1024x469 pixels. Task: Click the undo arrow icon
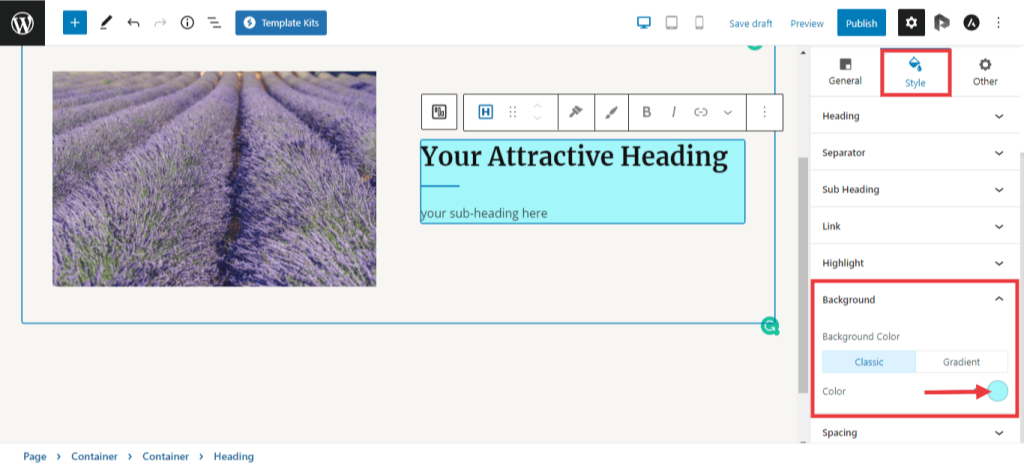[x=133, y=23]
